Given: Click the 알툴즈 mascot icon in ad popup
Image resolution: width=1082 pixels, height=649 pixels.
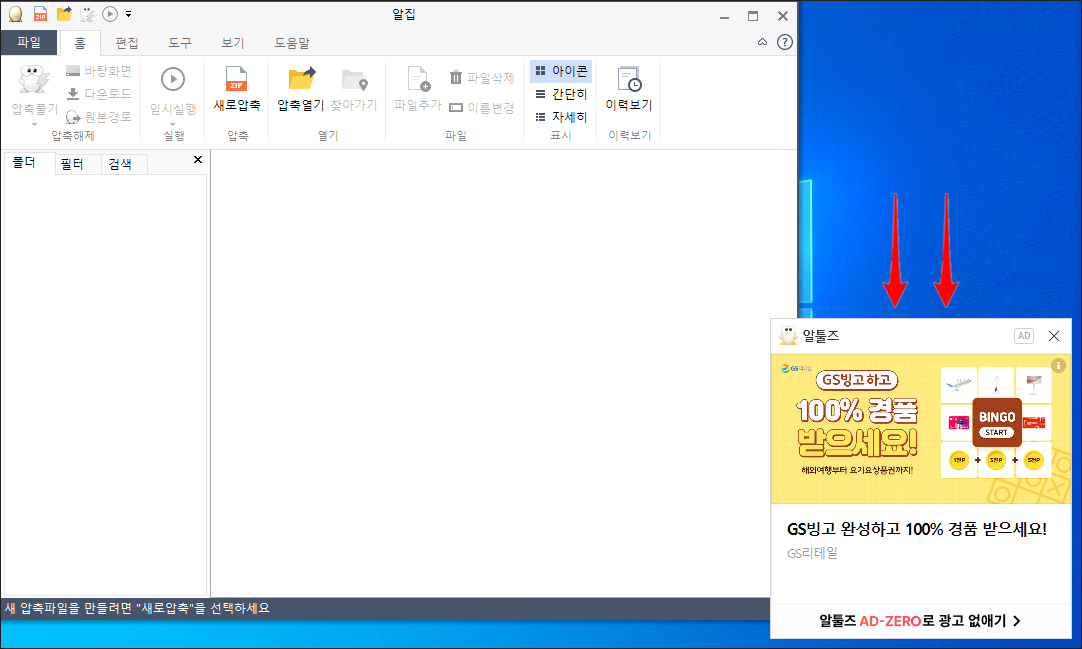Looking at the screenshot, I should 788,336.
